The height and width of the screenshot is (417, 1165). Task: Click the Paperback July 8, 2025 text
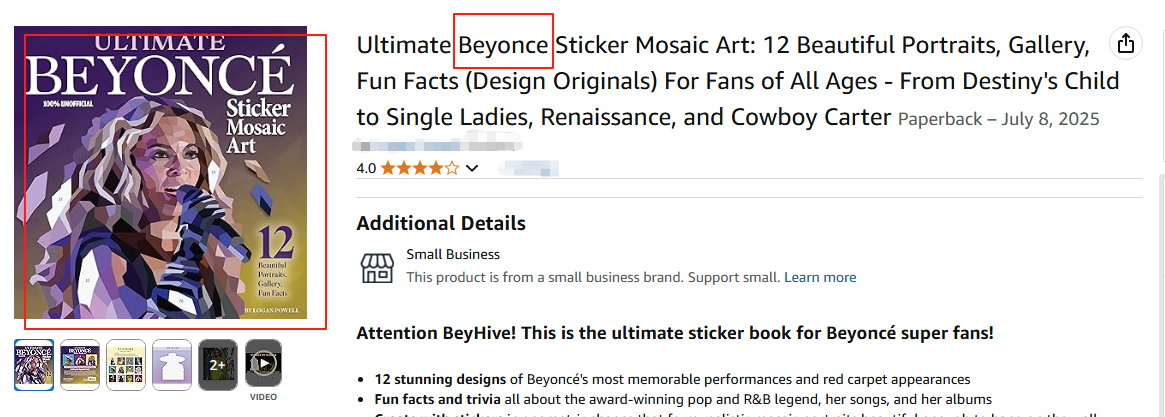click(998, 119)
